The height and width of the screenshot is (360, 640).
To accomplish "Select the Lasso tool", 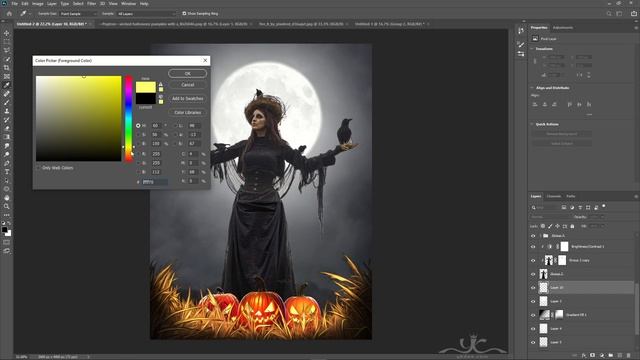I will click(7, 50).
